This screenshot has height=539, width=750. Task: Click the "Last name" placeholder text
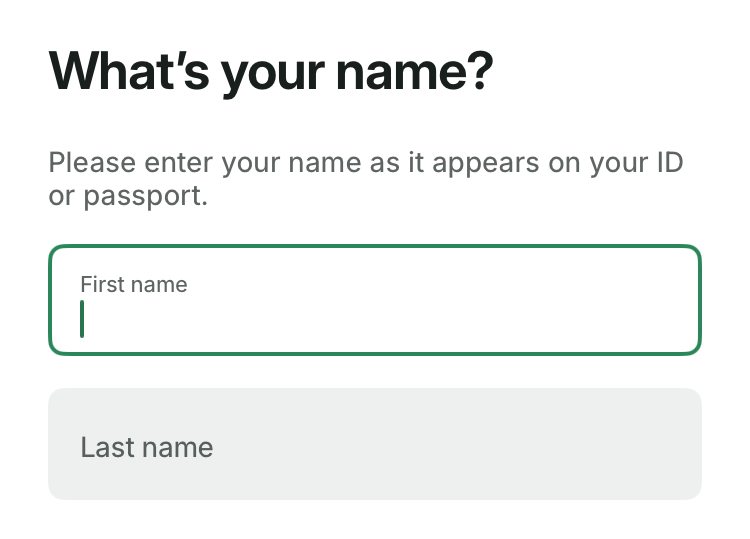pos(147,446)
